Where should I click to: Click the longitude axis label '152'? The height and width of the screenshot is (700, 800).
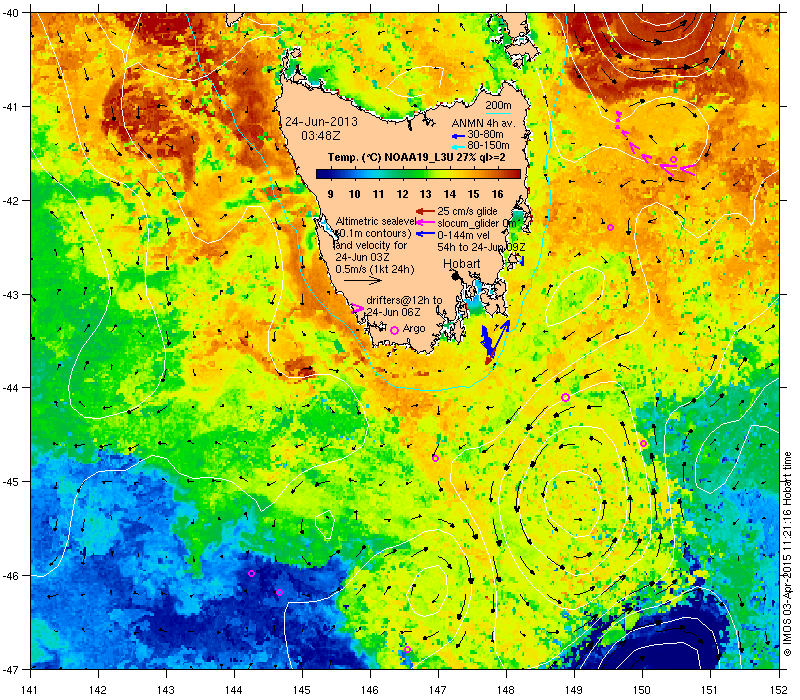click(780, 690)
